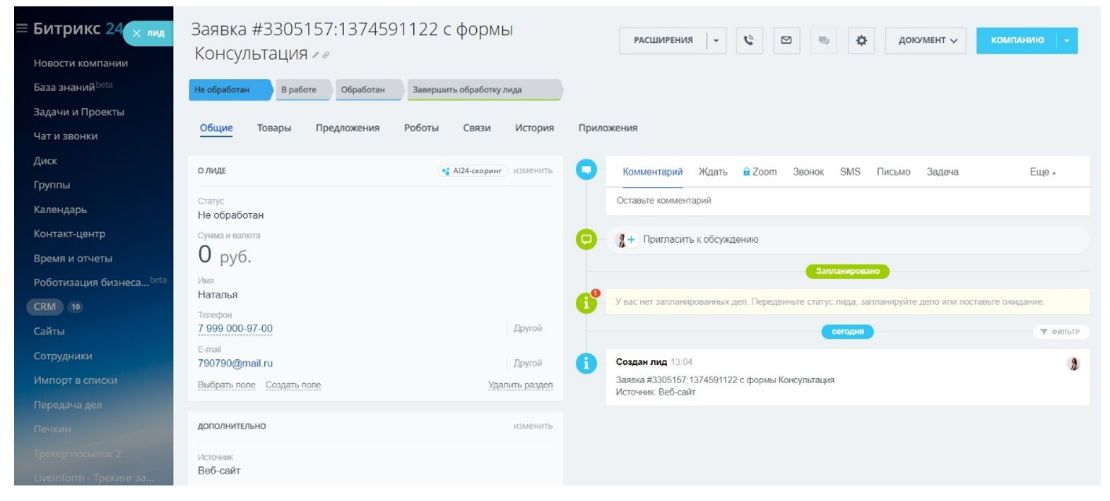Edit the lead title with pencil icon

pyautogui.click(x=316, y=54)
